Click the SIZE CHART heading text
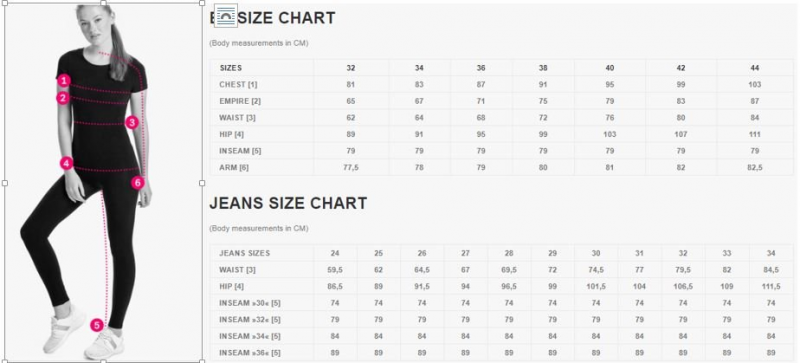 click(287, 18)
